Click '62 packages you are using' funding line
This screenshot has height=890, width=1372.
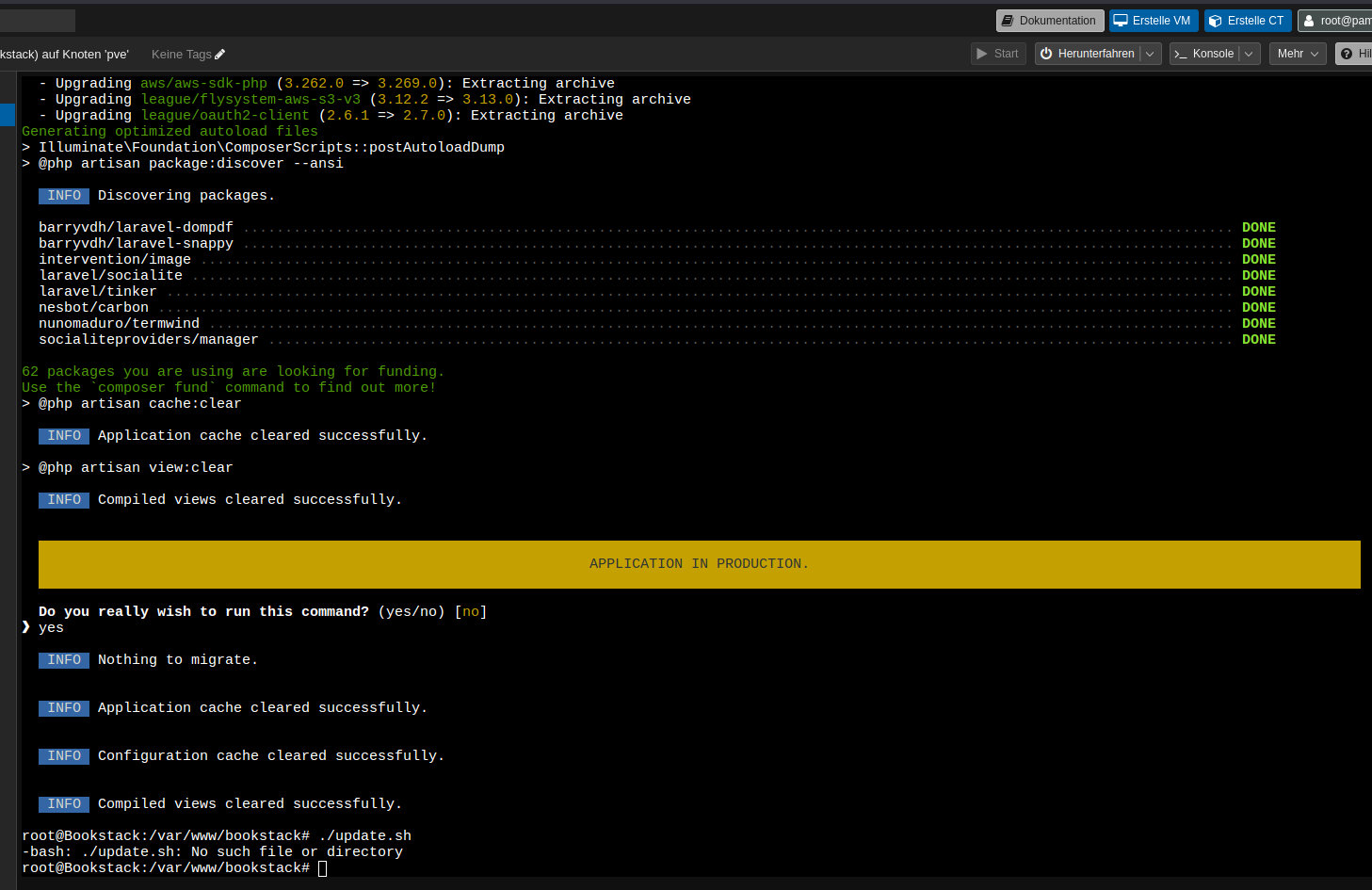click(x=233, y=372)
